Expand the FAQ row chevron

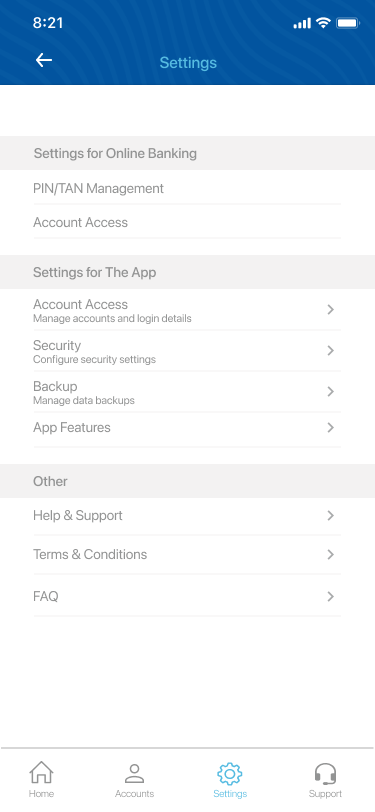click(330, 597)
